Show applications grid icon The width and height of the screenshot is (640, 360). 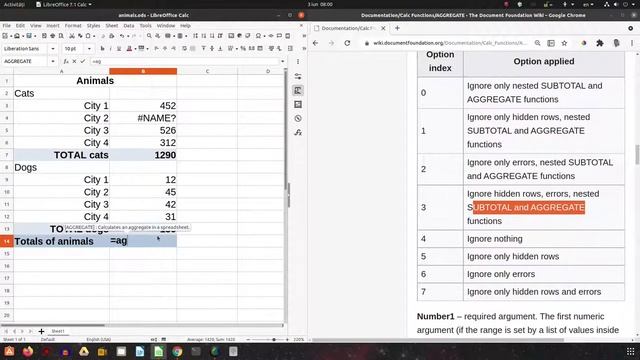pyautogui.click(x=630, y=351)
